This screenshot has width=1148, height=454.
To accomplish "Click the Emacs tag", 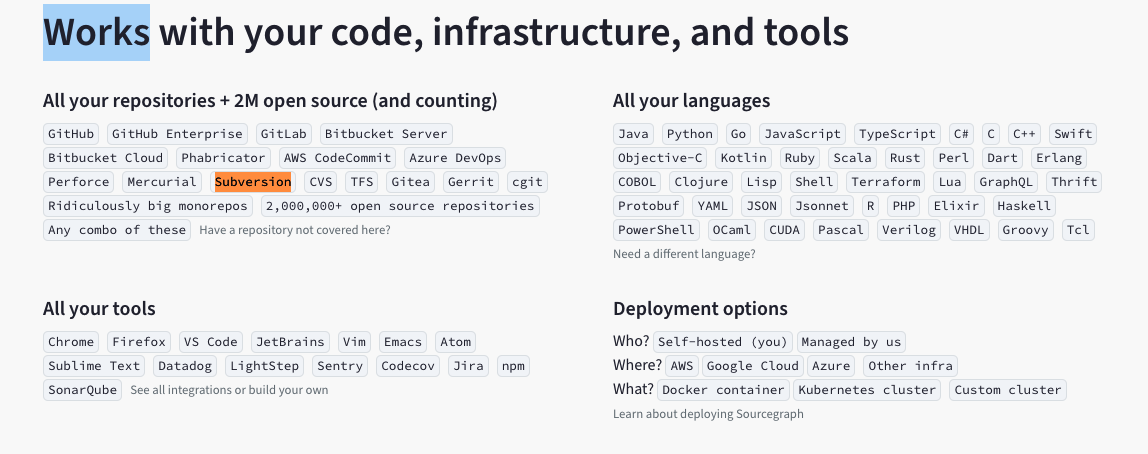I will click(403, 342).
